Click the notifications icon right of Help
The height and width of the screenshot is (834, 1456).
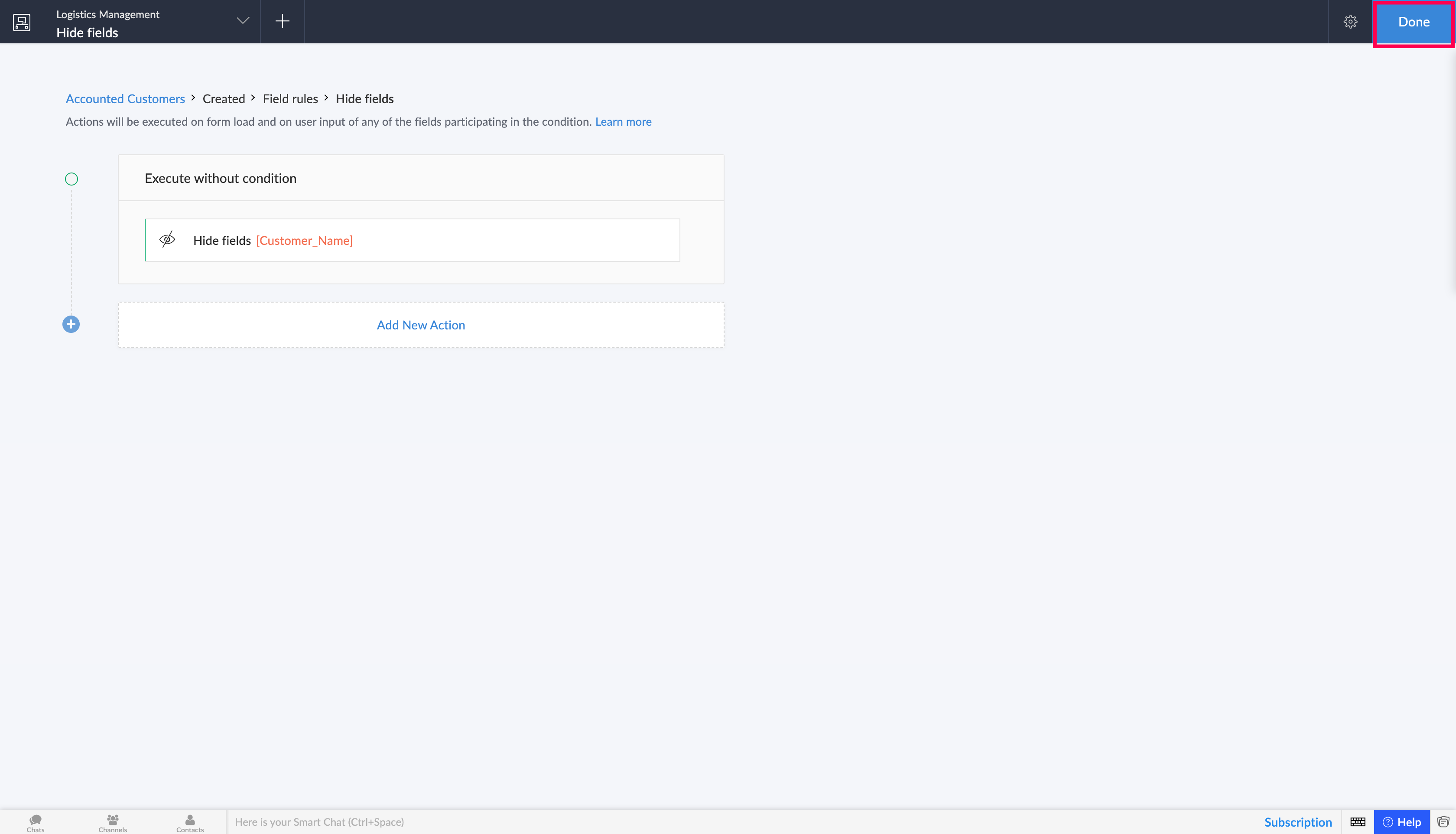pyautogui.click(x=1443, y=822)
